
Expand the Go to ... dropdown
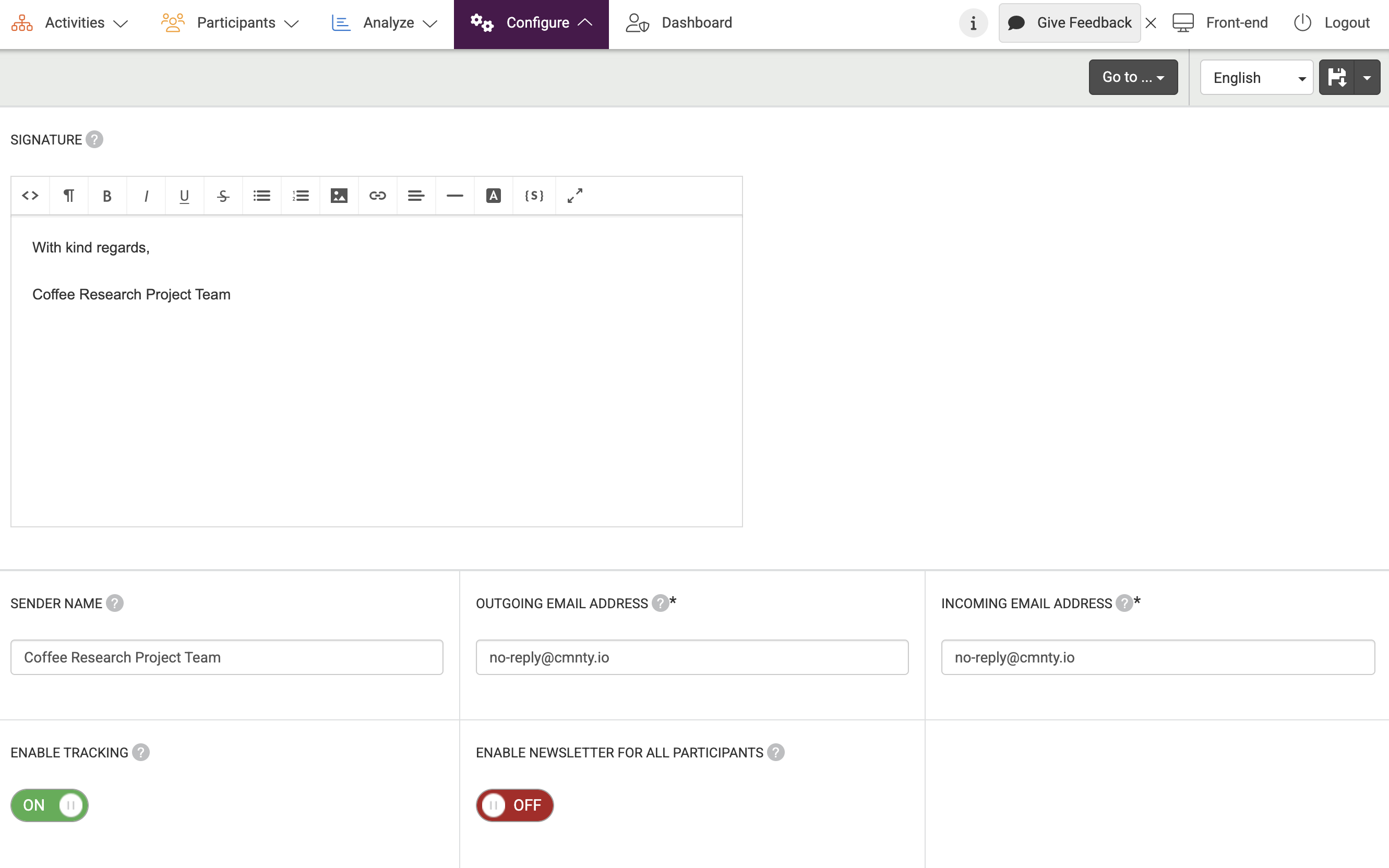1133,78
